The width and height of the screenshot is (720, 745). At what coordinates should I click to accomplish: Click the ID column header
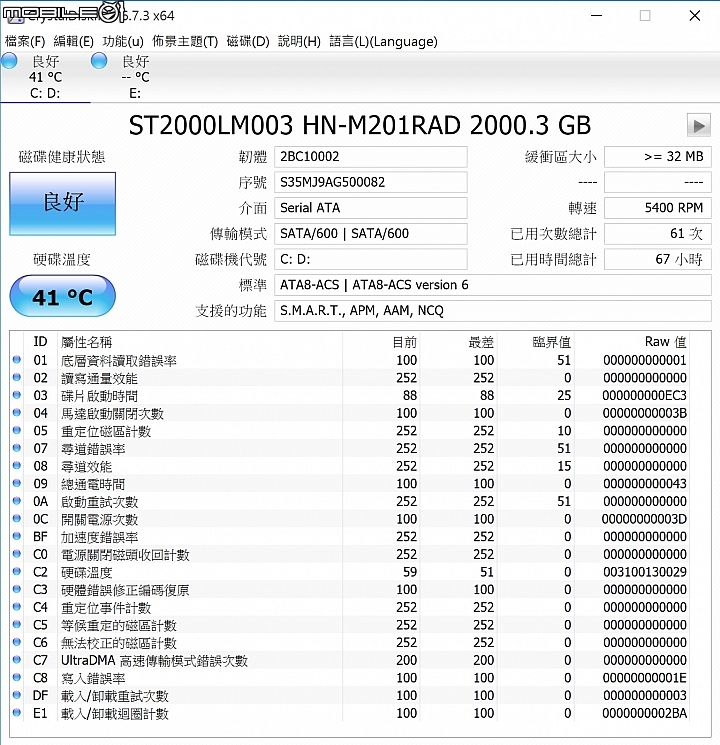tap(40, 342)
